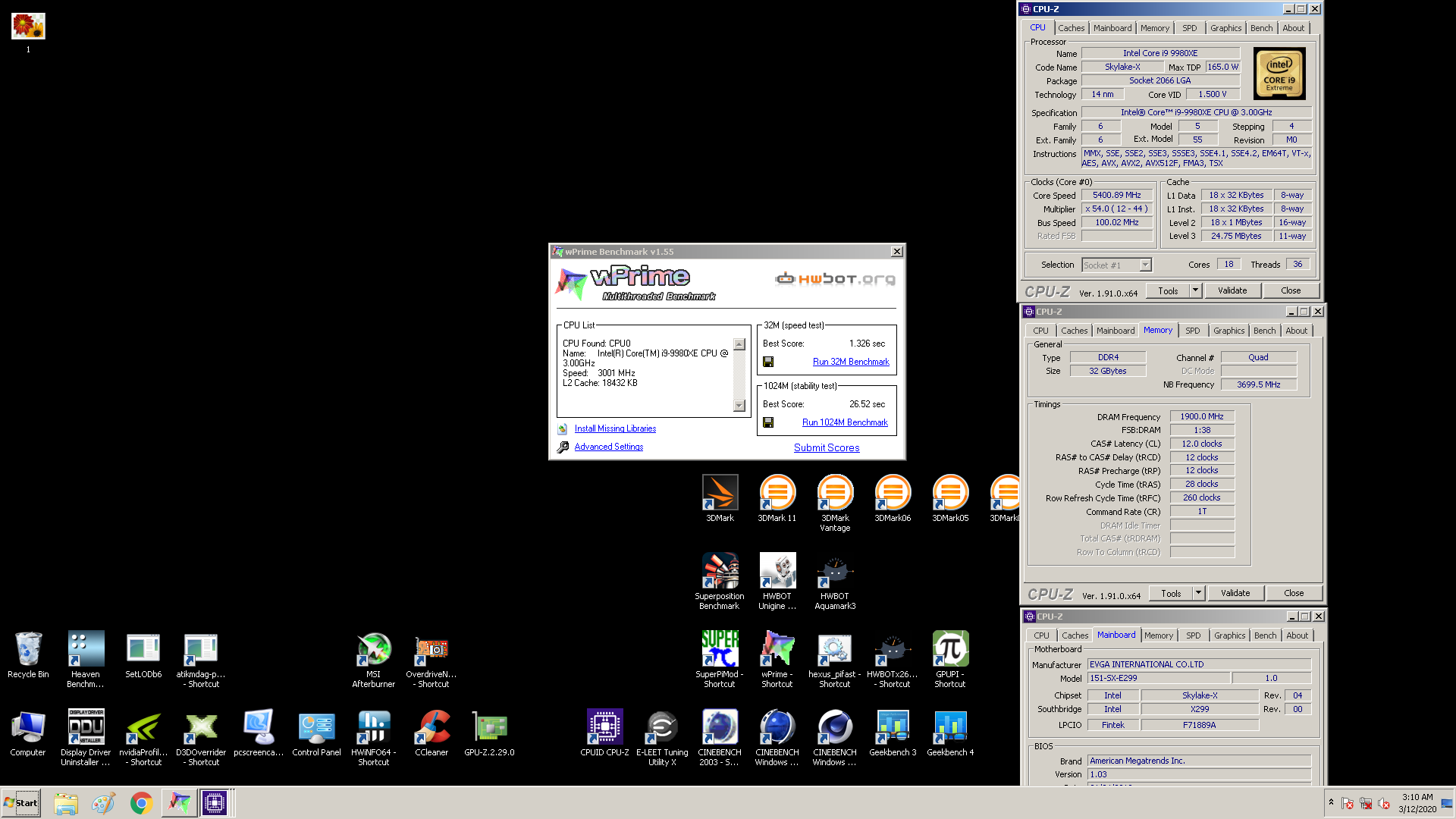Launch E-LEET Tuning Utility X
Viewport: 1456px width, 819px height.
click(x=662, y=737)
